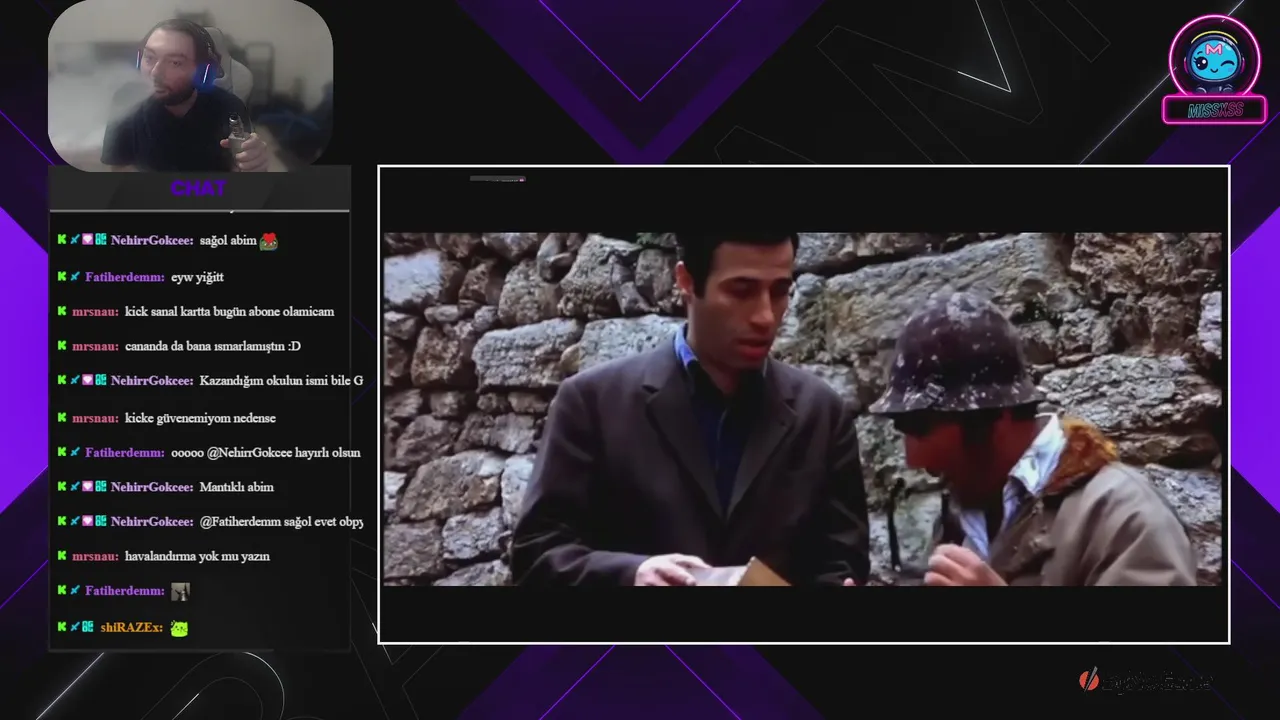This screenshot has height=720, width=1280.
Task: Click message text "kick sanal kartta bugün abone olamicam"
Action: [x=229, y=312]
